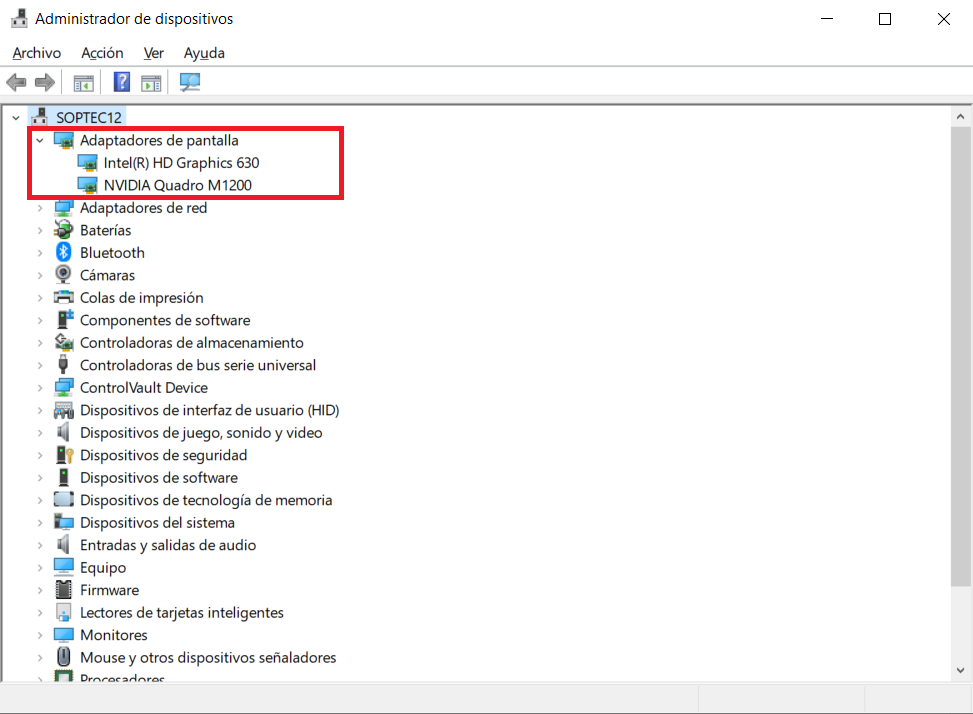Viewport: 973px width, 714px height.
Task: Expand the Firmware chevron
Action: click(x=40, y=590)
